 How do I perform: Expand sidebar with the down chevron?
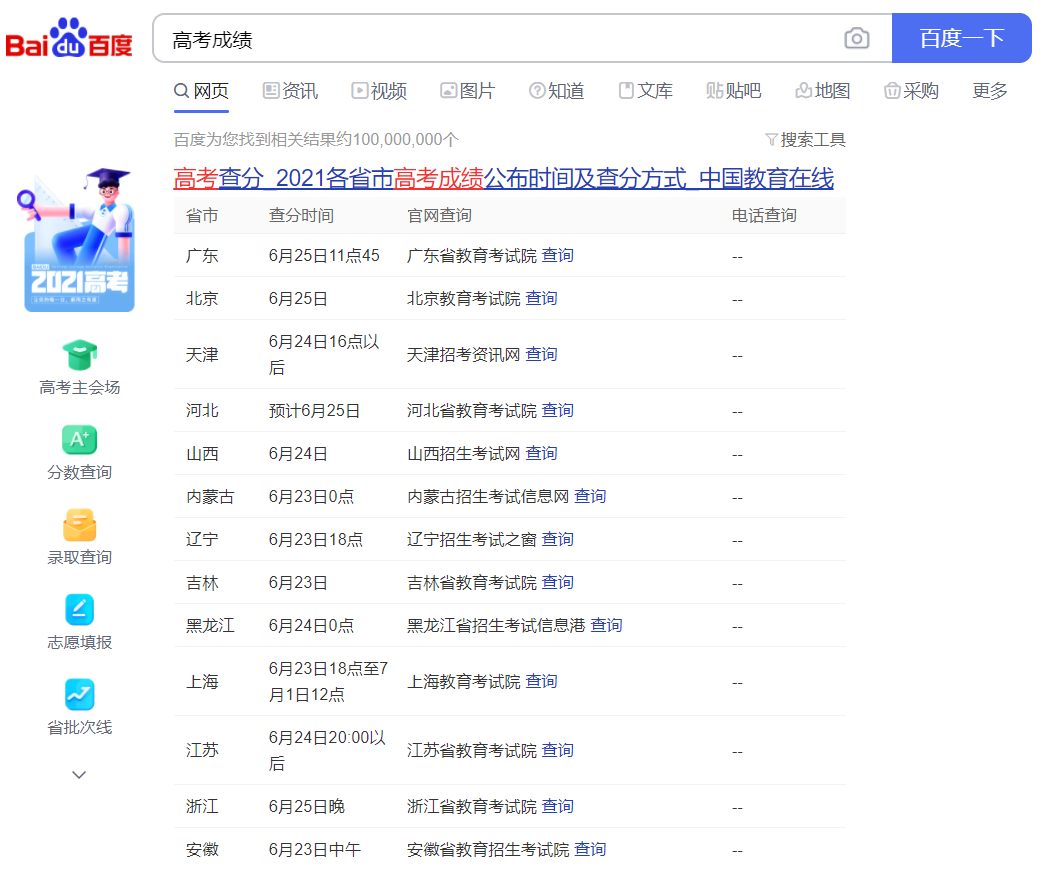(79, 774)
